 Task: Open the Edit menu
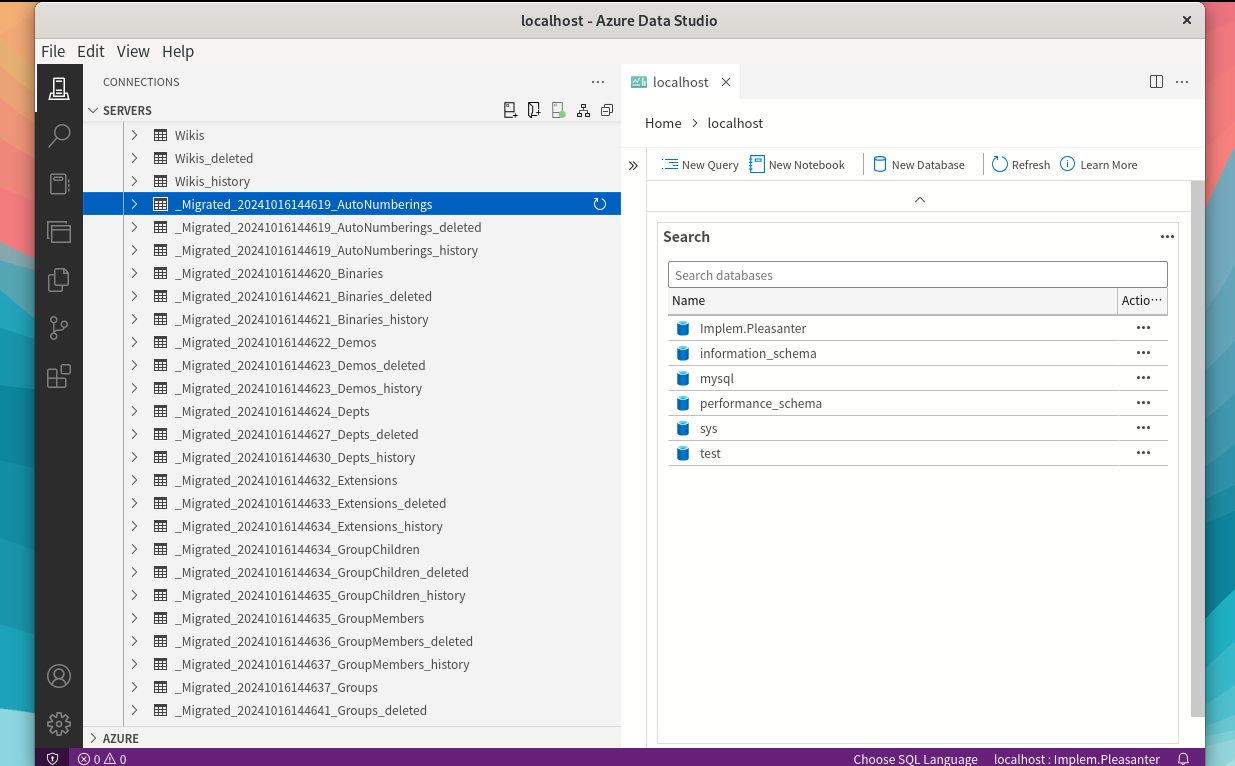91,51
